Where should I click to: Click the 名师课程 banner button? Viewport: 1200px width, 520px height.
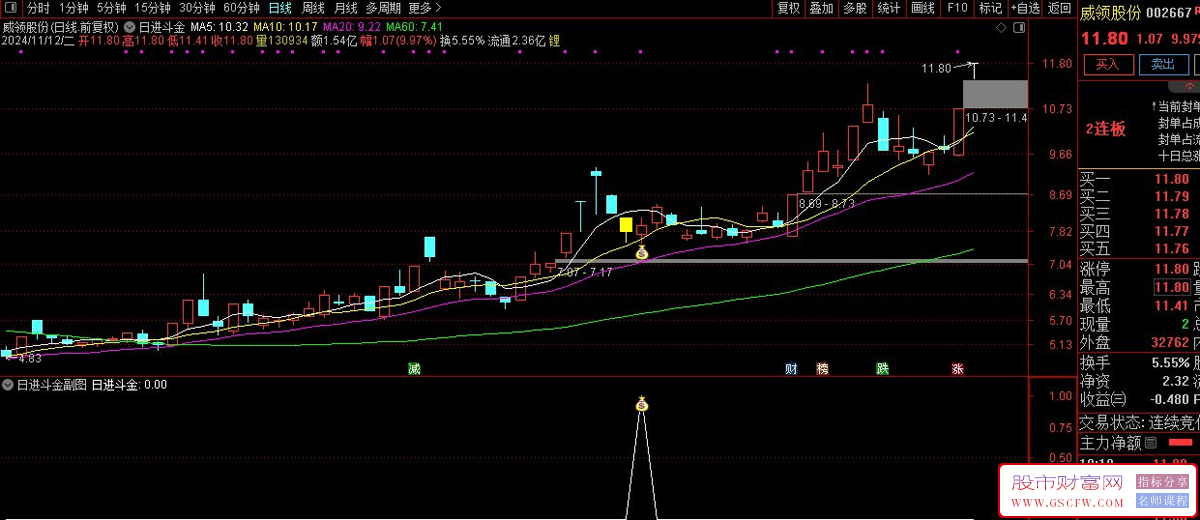(1162, 500)
